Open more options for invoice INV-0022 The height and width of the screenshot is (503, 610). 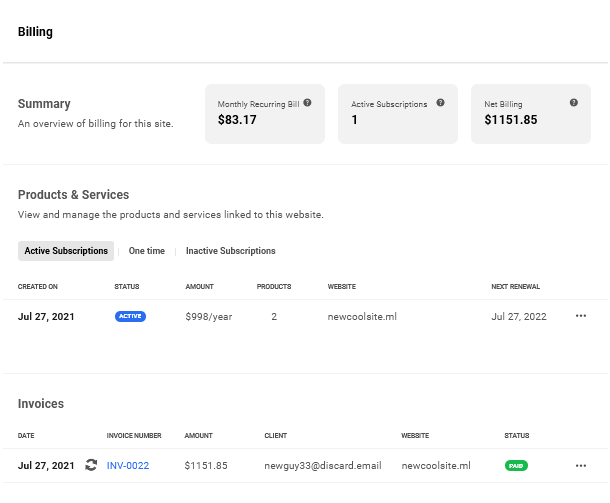coord(581,466)
